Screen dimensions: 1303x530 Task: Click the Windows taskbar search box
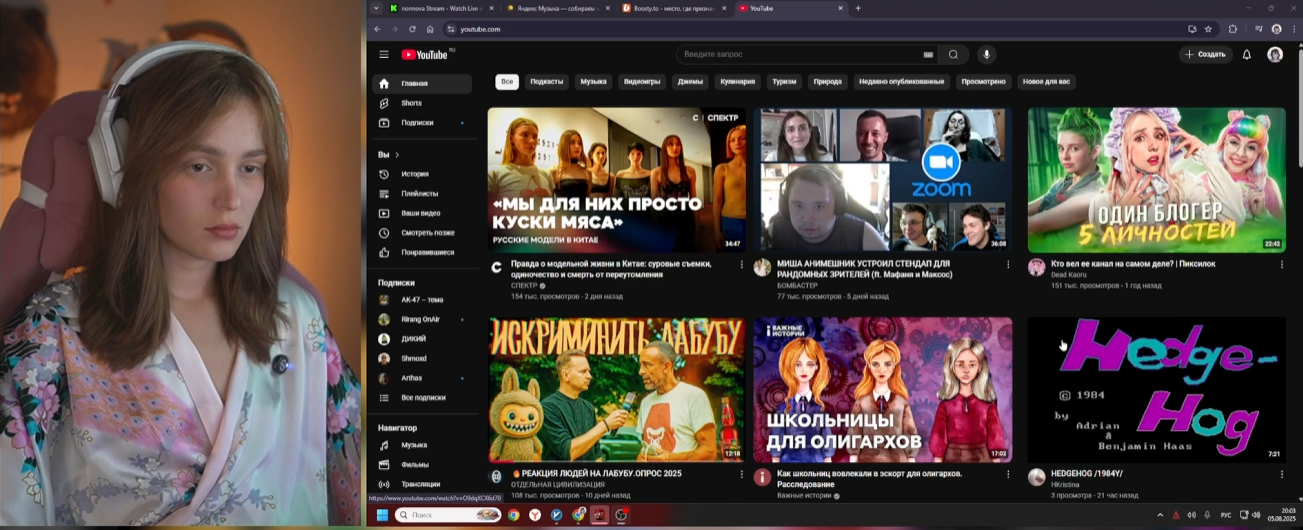[448, 515]
